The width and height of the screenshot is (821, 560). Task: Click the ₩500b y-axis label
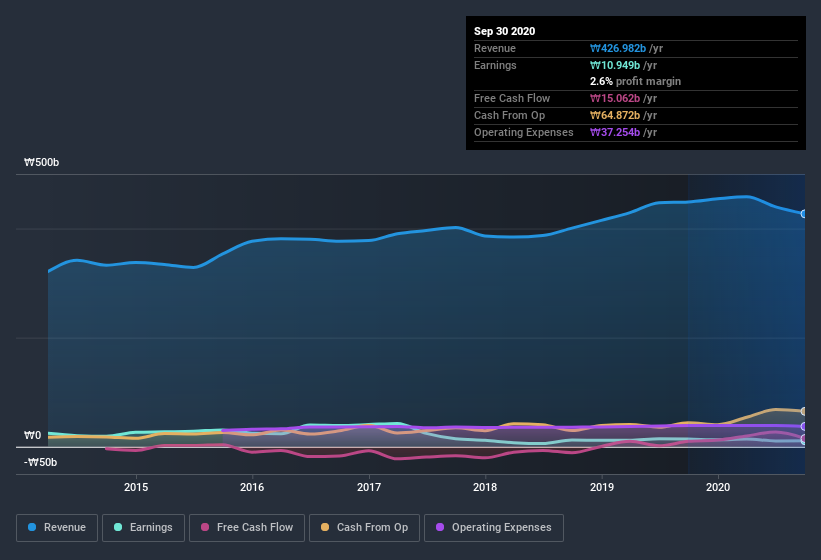coord(41,162)
